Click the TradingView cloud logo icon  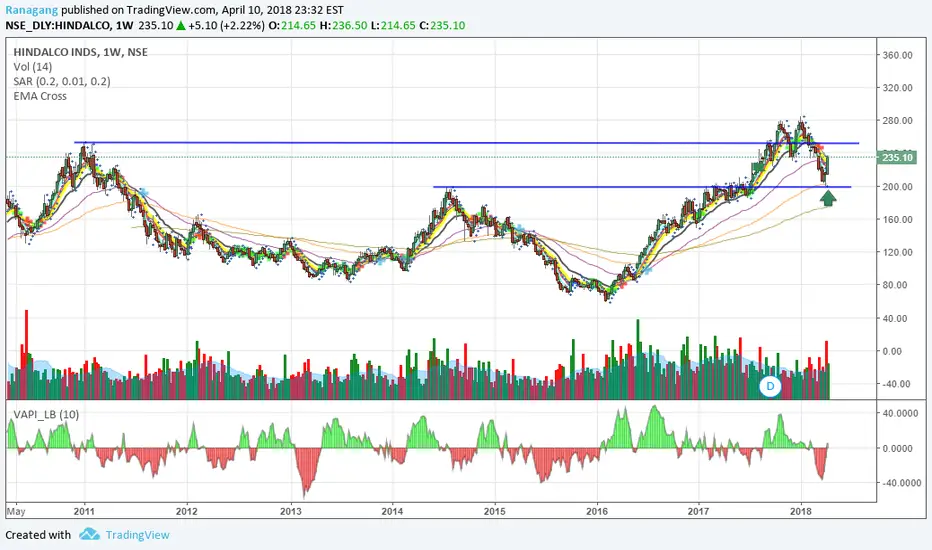click(89, 534)
